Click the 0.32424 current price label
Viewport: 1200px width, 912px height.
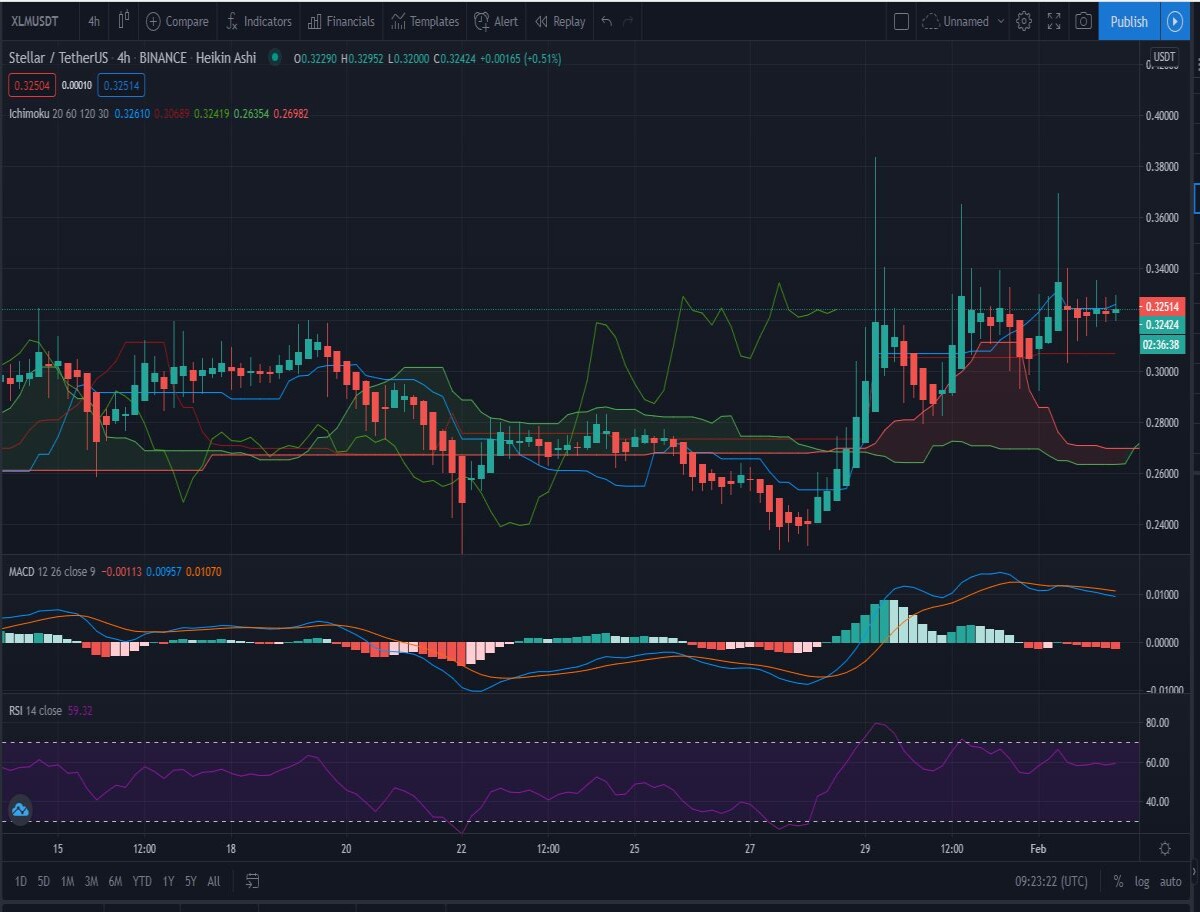pyautogui.click(x=1162, y=324)
